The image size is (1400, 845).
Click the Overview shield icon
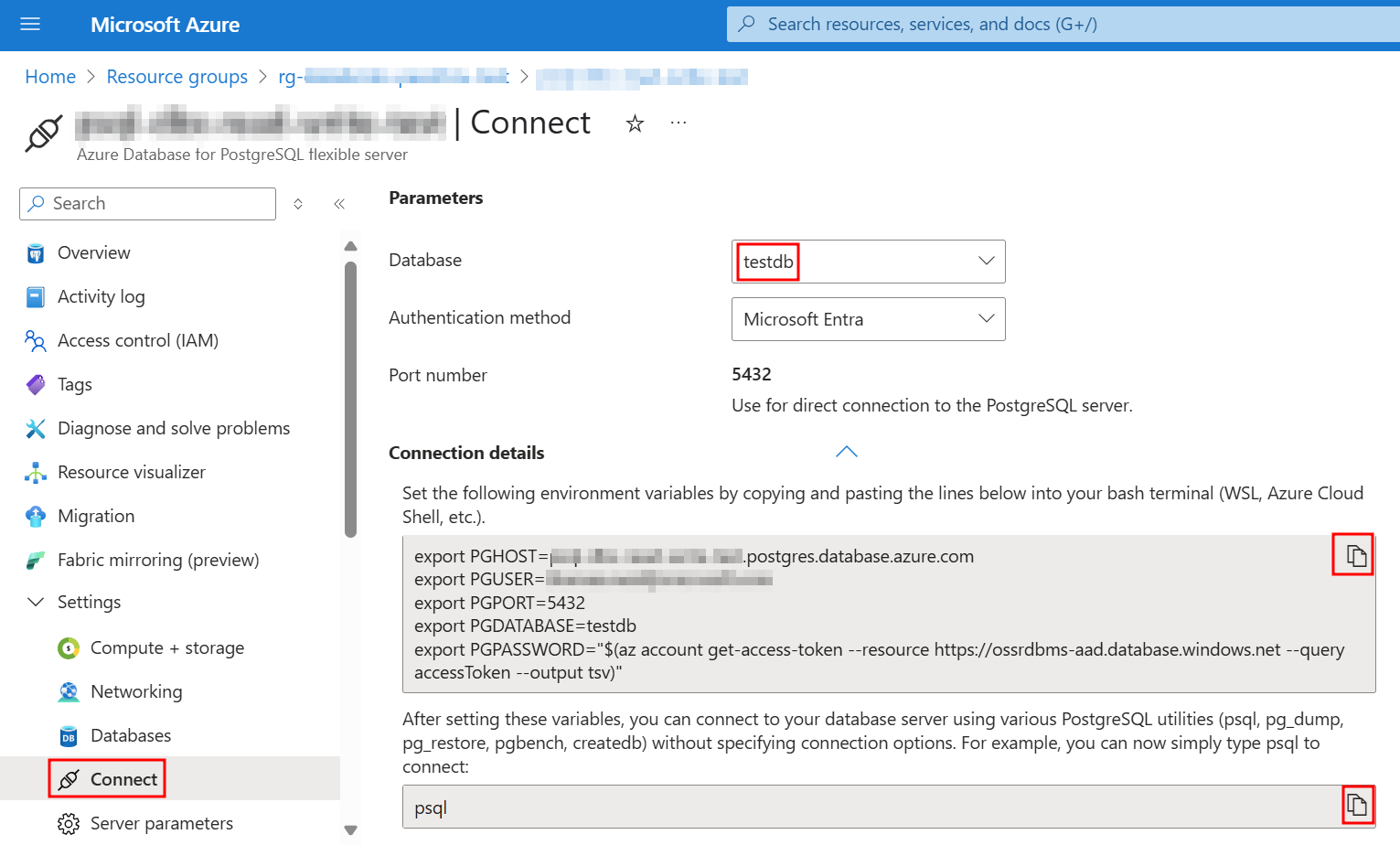[36, 253]
